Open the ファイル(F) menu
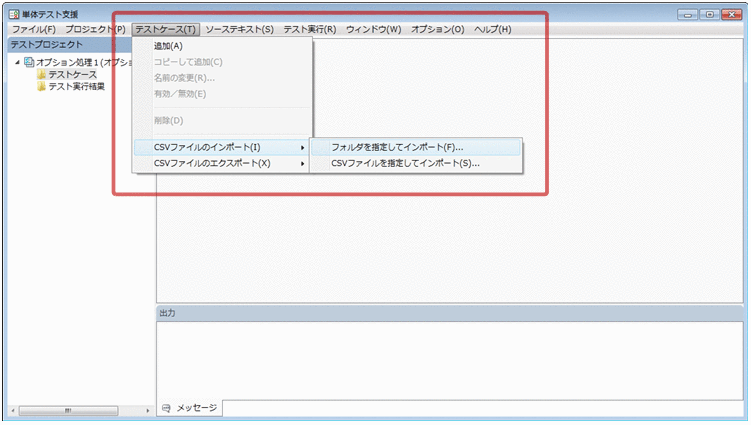 (x=34, y=29)
